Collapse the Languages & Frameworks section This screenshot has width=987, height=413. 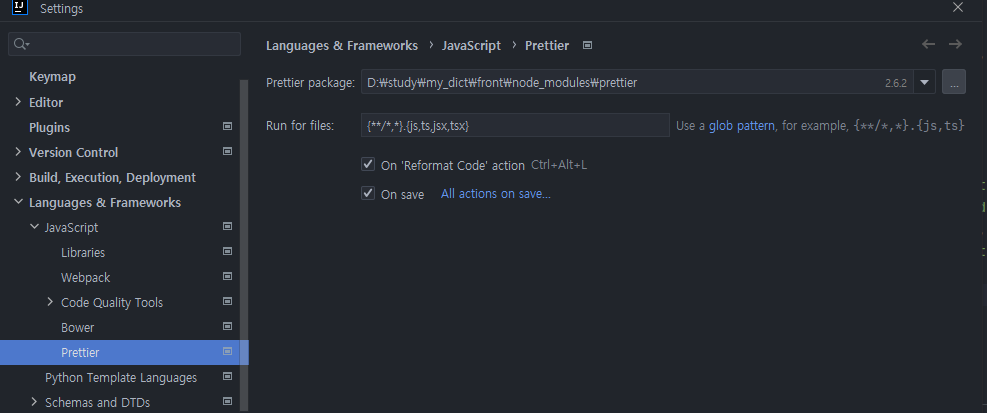[x=18, y=202]
